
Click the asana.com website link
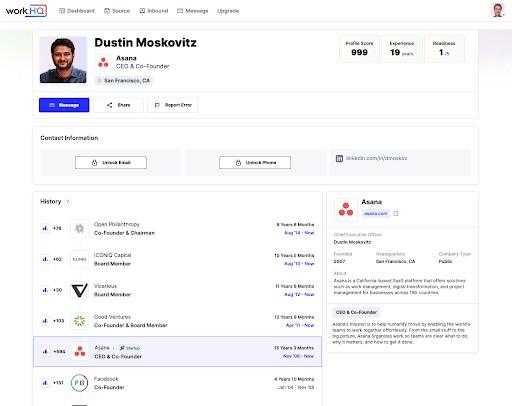tap(376, 213)
